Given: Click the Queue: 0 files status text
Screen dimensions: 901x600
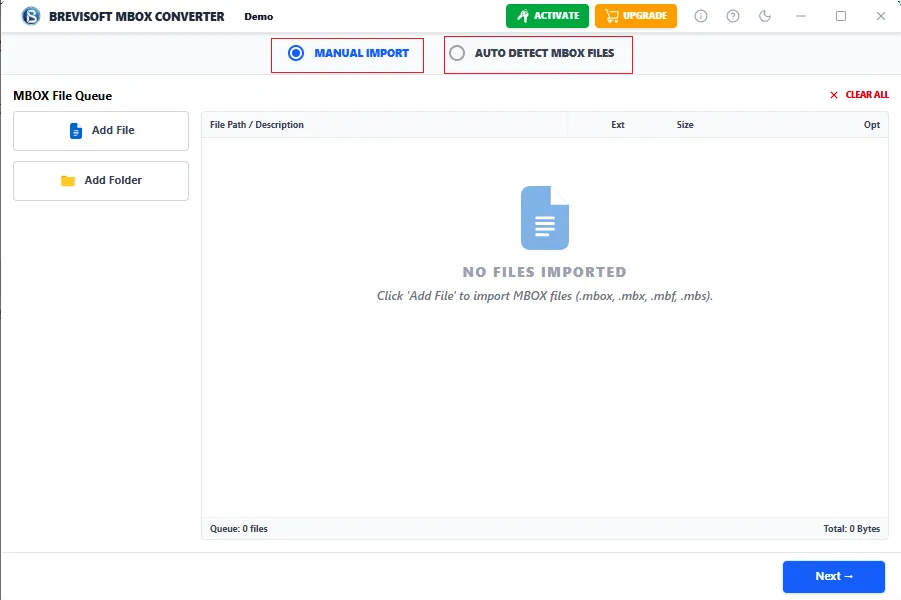Looking at the screenshot, I should [x=238, y=529].
